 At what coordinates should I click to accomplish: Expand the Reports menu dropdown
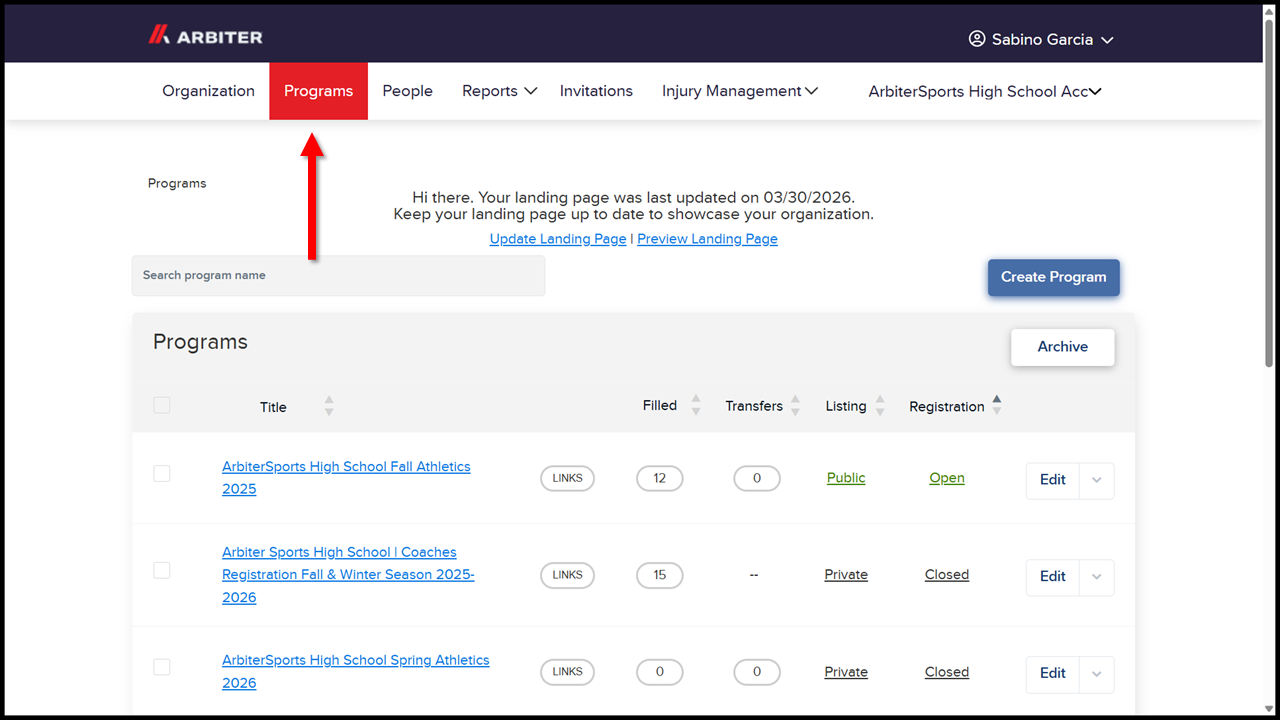click(499, 91)
